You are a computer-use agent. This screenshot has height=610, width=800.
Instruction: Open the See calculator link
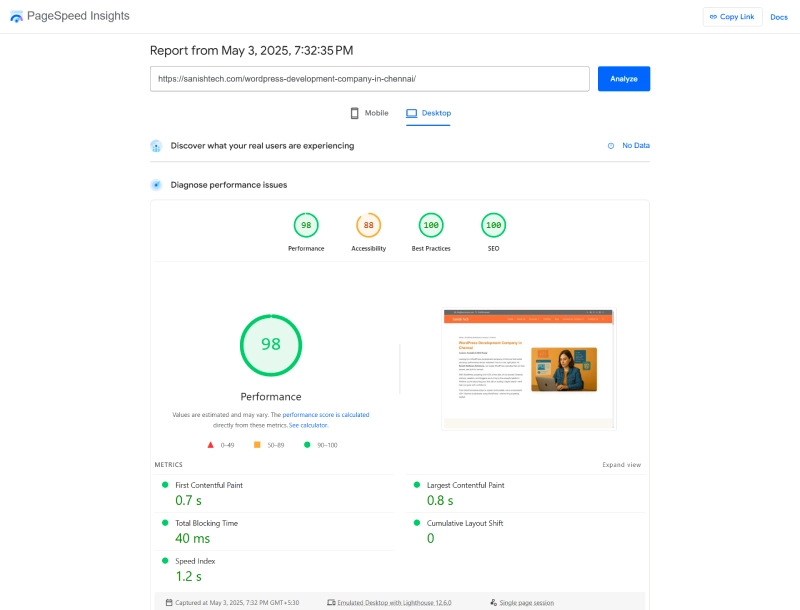click(x=308, y=425)
